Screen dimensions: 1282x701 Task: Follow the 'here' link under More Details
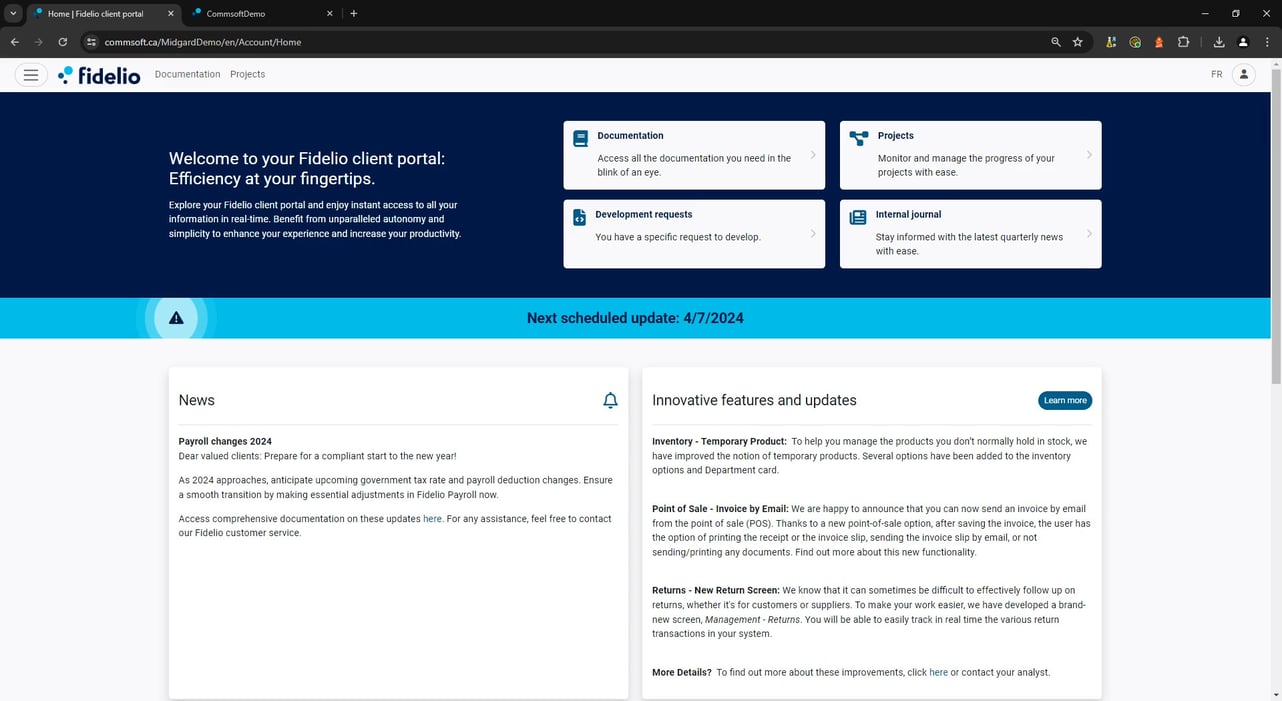[x=938, y=673]
